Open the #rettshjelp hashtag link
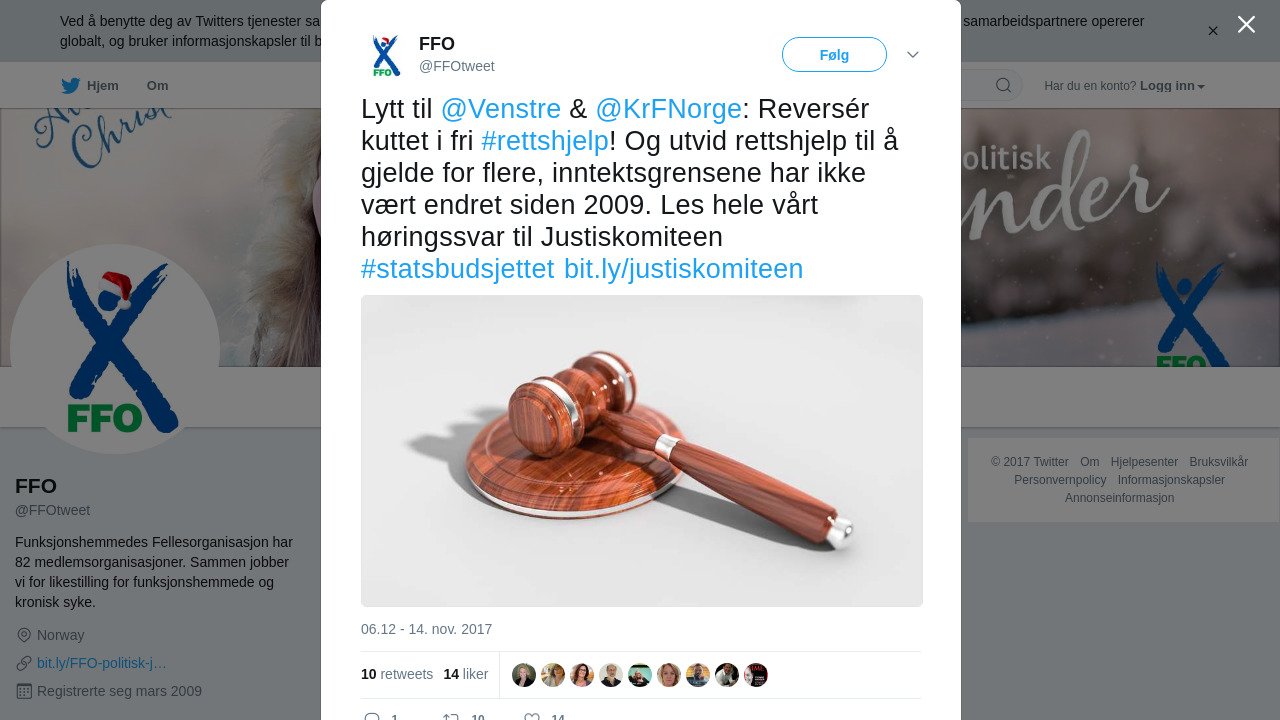 point(545,141)
